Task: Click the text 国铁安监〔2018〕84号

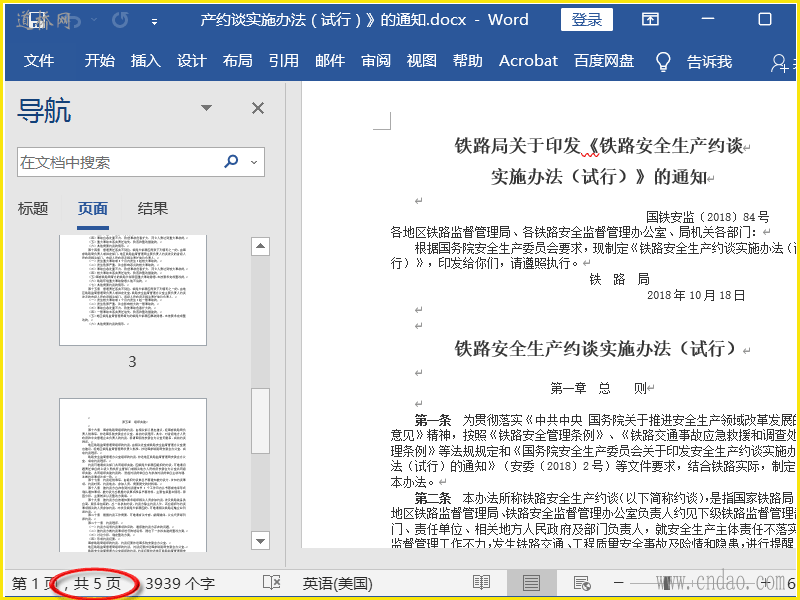Action: tap(708, 217)
